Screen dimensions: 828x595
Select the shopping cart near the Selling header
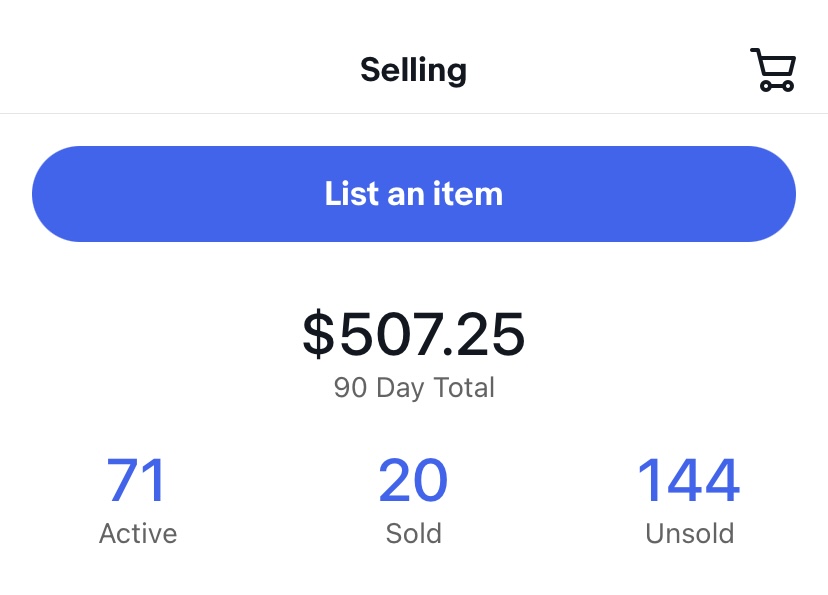(x=772, y=68)
